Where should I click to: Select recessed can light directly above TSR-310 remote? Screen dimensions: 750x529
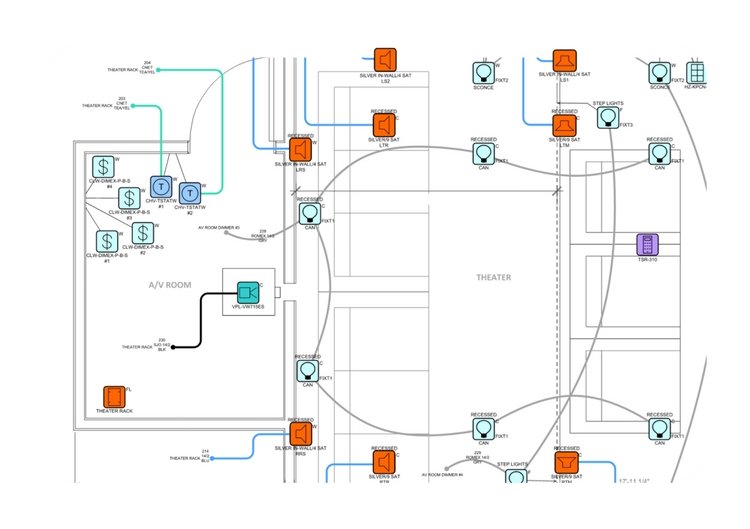click(x=660, y=154)
